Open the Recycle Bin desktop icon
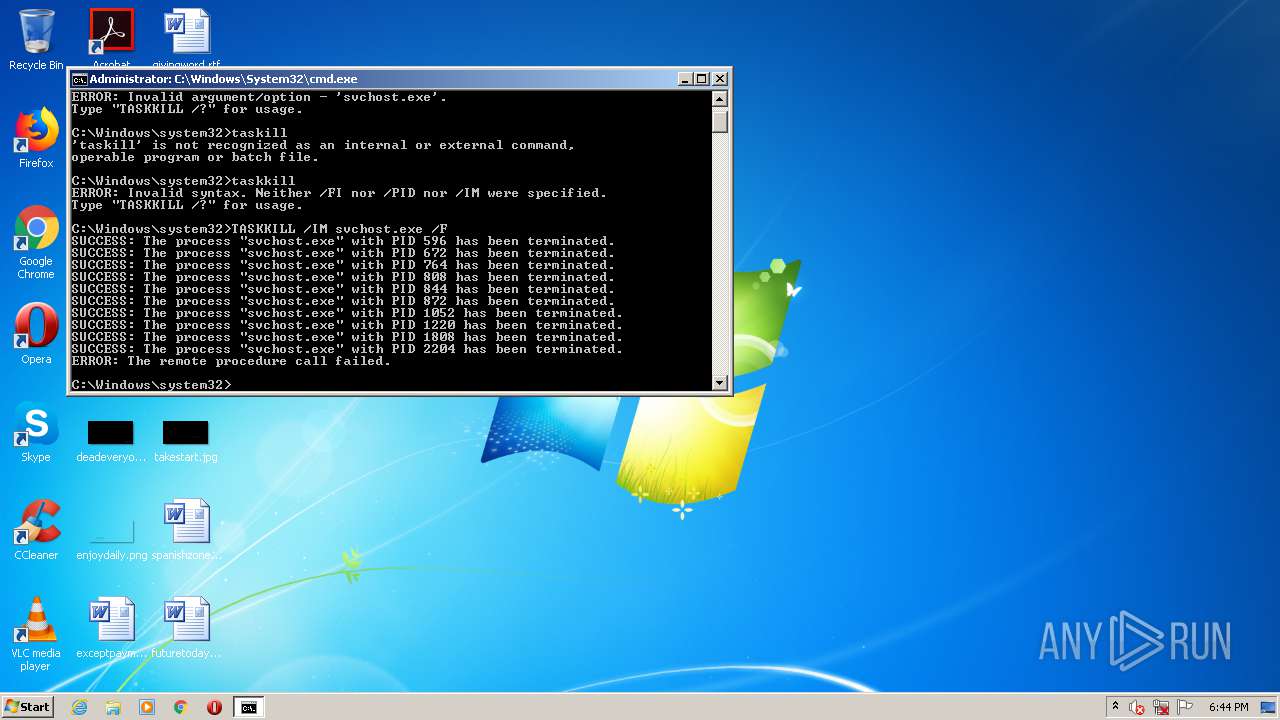Screen dimensions: 1280x720 [36, 39]
